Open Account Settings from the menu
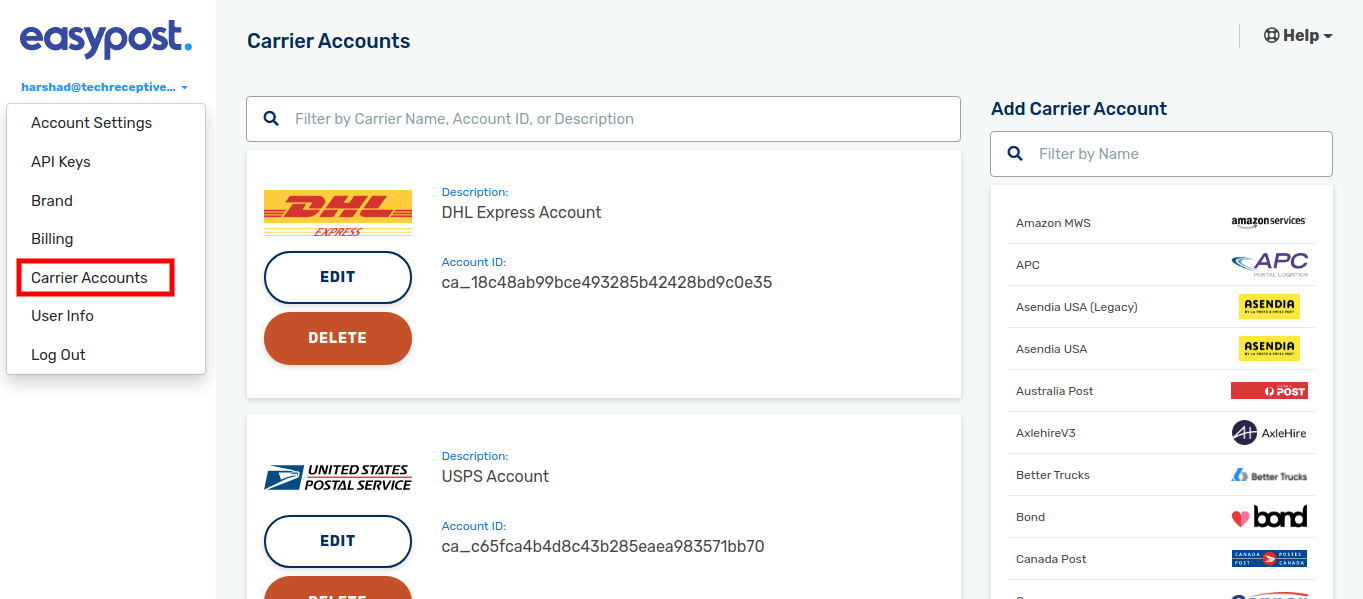This screenshot has height=599, width=1363. pyautogui.click(x=92, y=123)
